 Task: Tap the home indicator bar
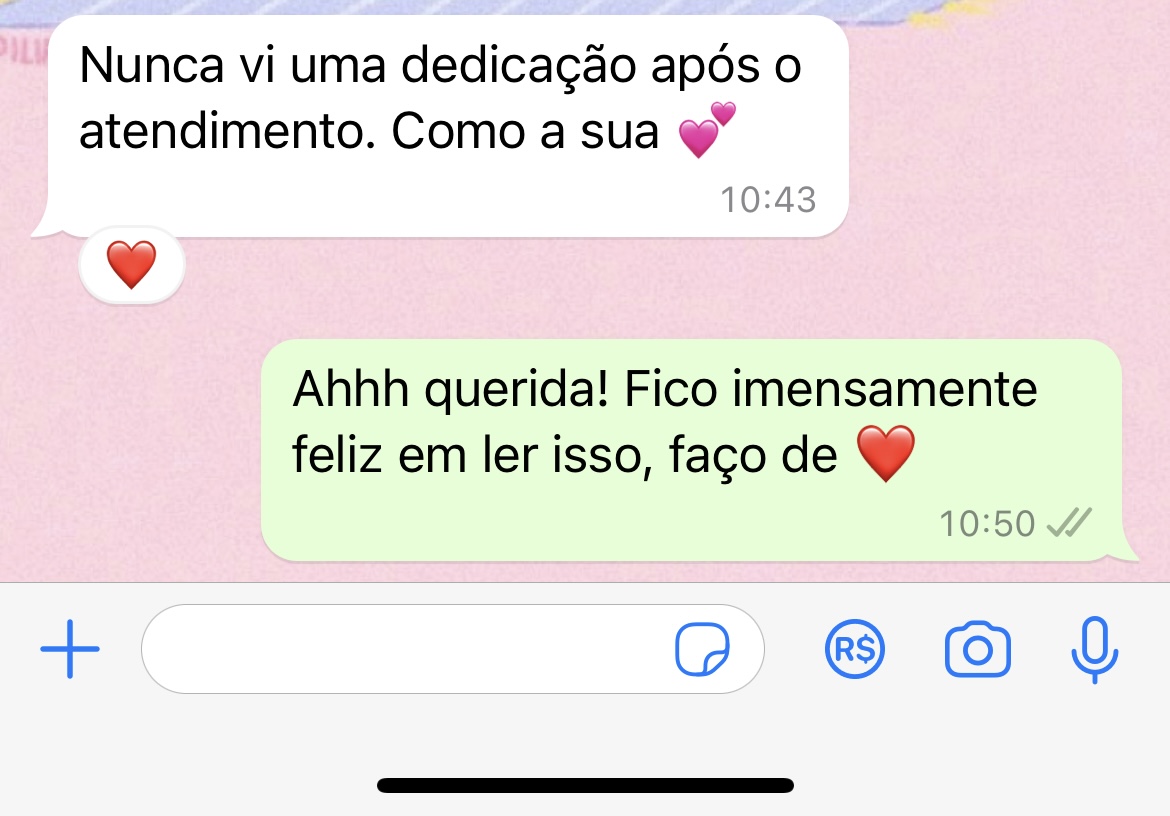pos(585,785)
